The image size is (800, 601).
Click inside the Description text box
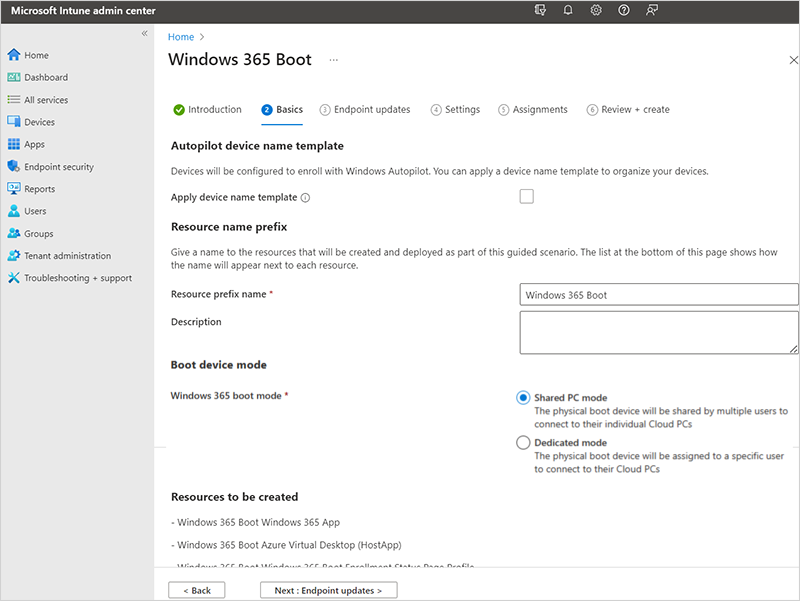tap(658, 330)
